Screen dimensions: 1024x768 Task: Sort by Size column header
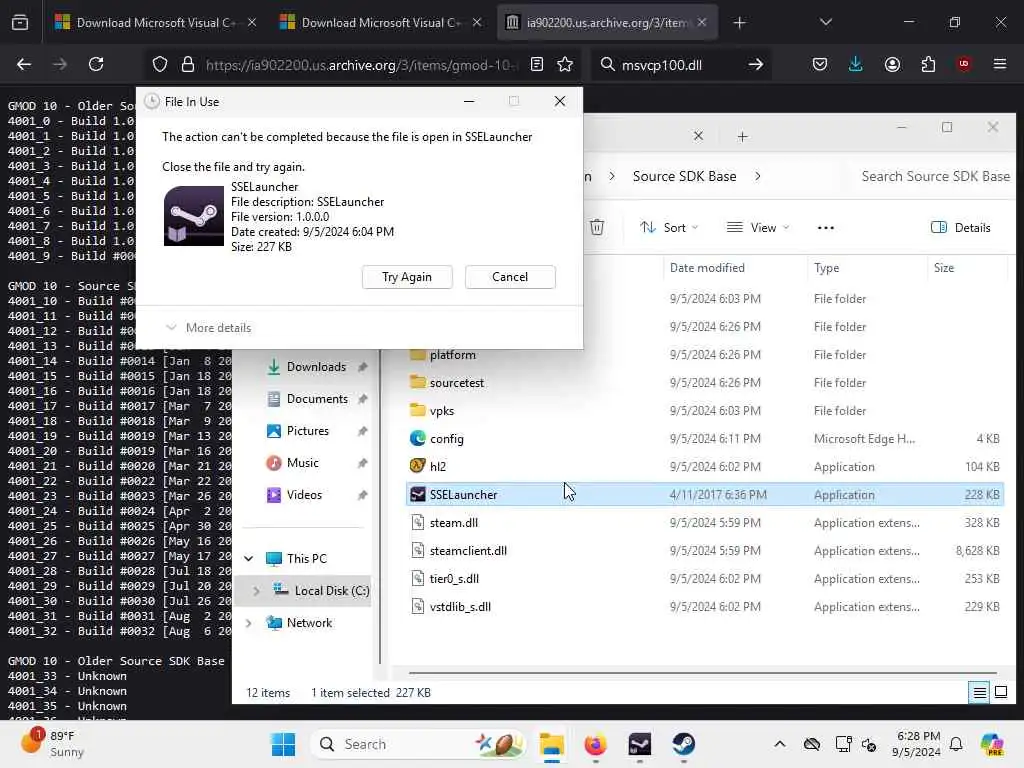point(944,268)
